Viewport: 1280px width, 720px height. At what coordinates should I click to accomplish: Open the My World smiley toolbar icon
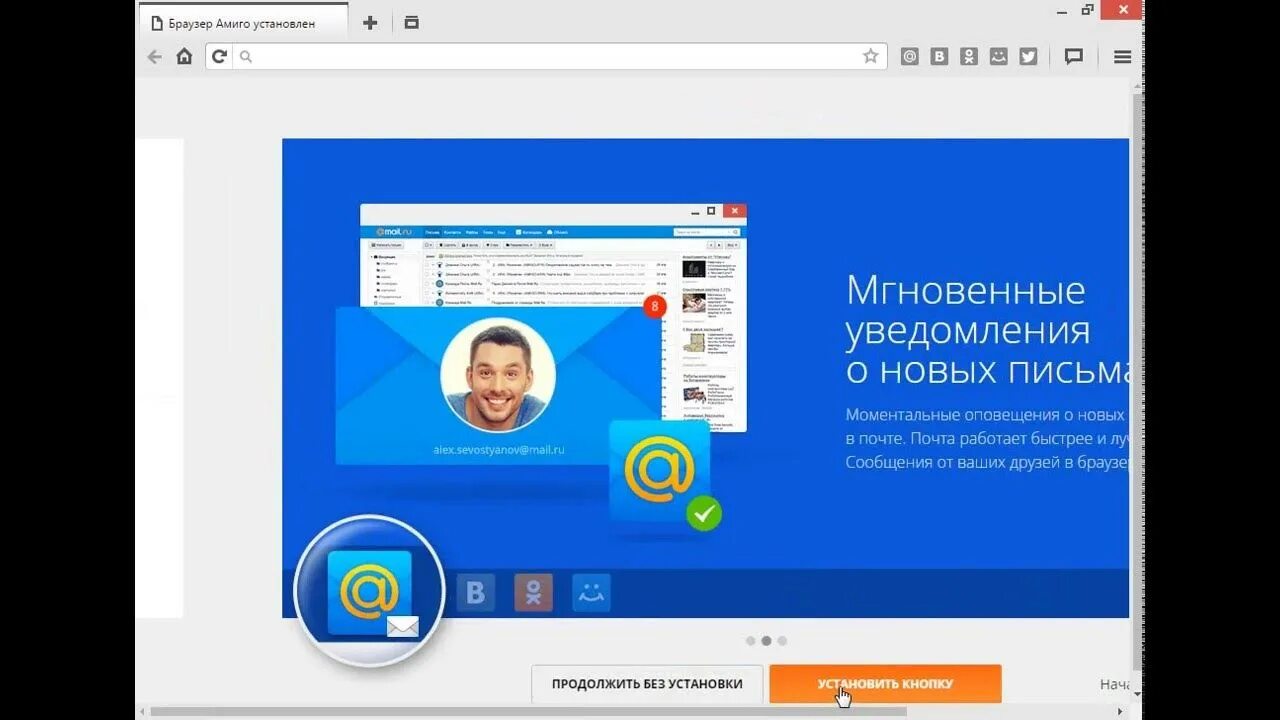(998, 57)
